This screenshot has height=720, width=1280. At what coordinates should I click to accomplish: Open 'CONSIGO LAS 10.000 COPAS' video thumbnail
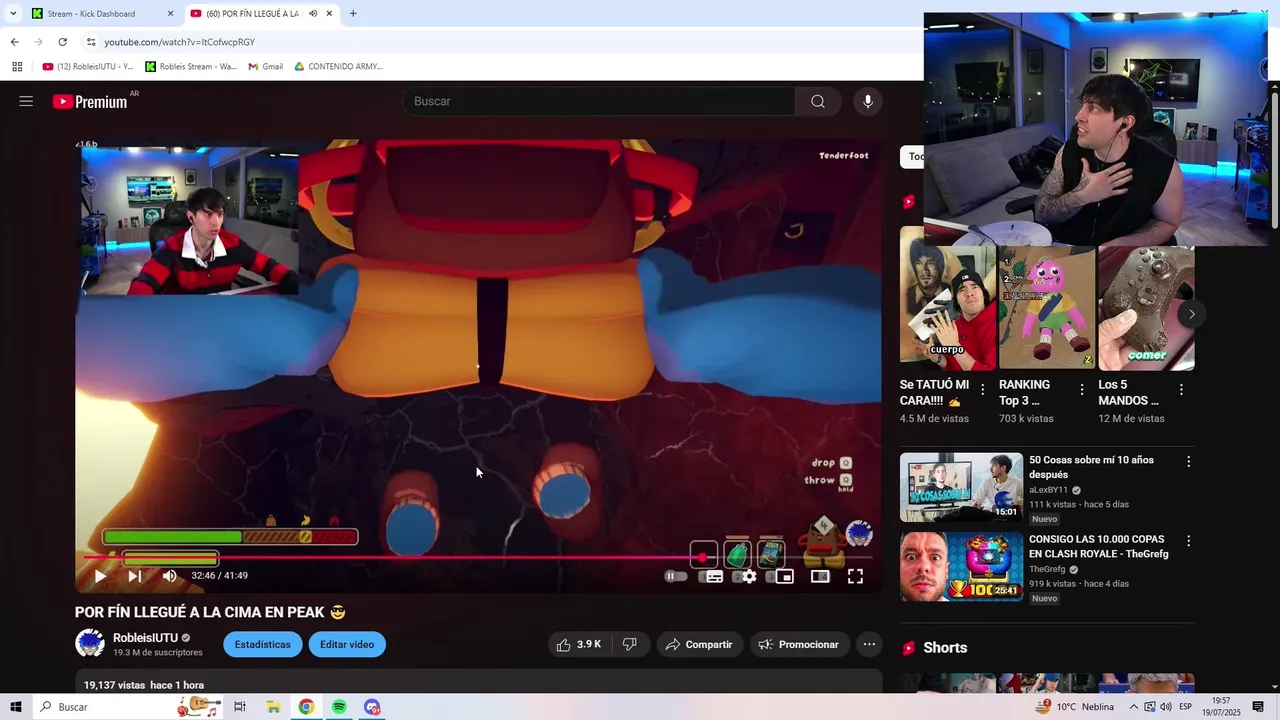coord(961,566)
